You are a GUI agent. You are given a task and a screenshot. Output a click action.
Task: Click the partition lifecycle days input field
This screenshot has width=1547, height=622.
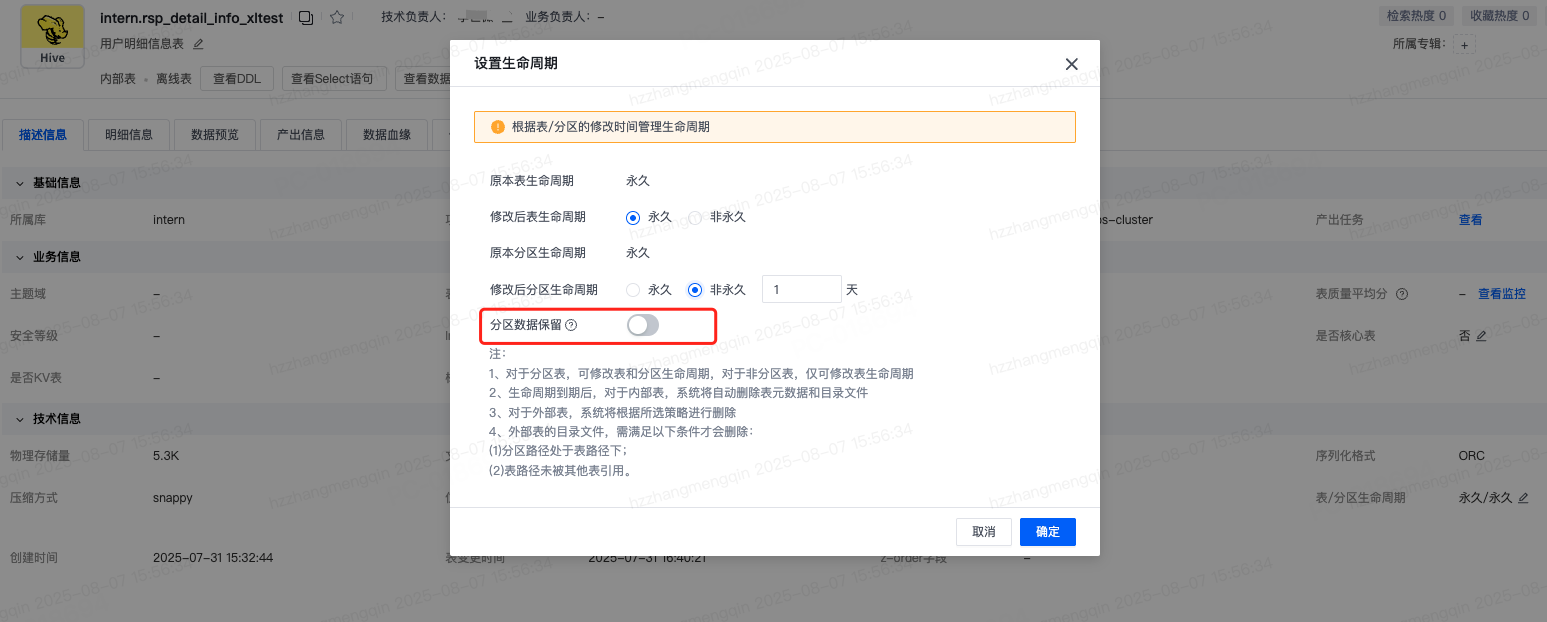[801, 290]
